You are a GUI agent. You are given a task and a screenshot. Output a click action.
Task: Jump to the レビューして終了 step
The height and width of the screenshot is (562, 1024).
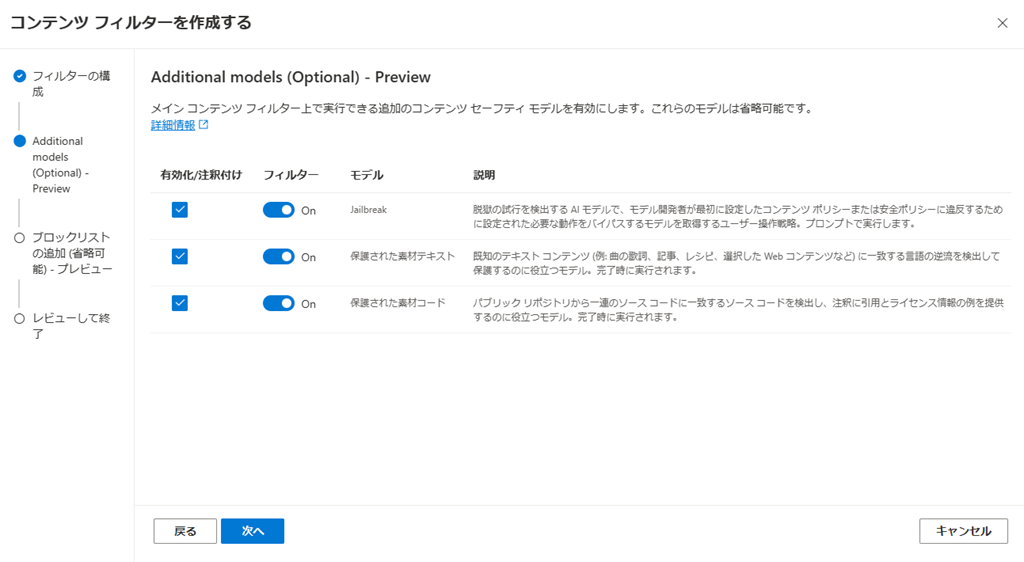coord(71,326)
